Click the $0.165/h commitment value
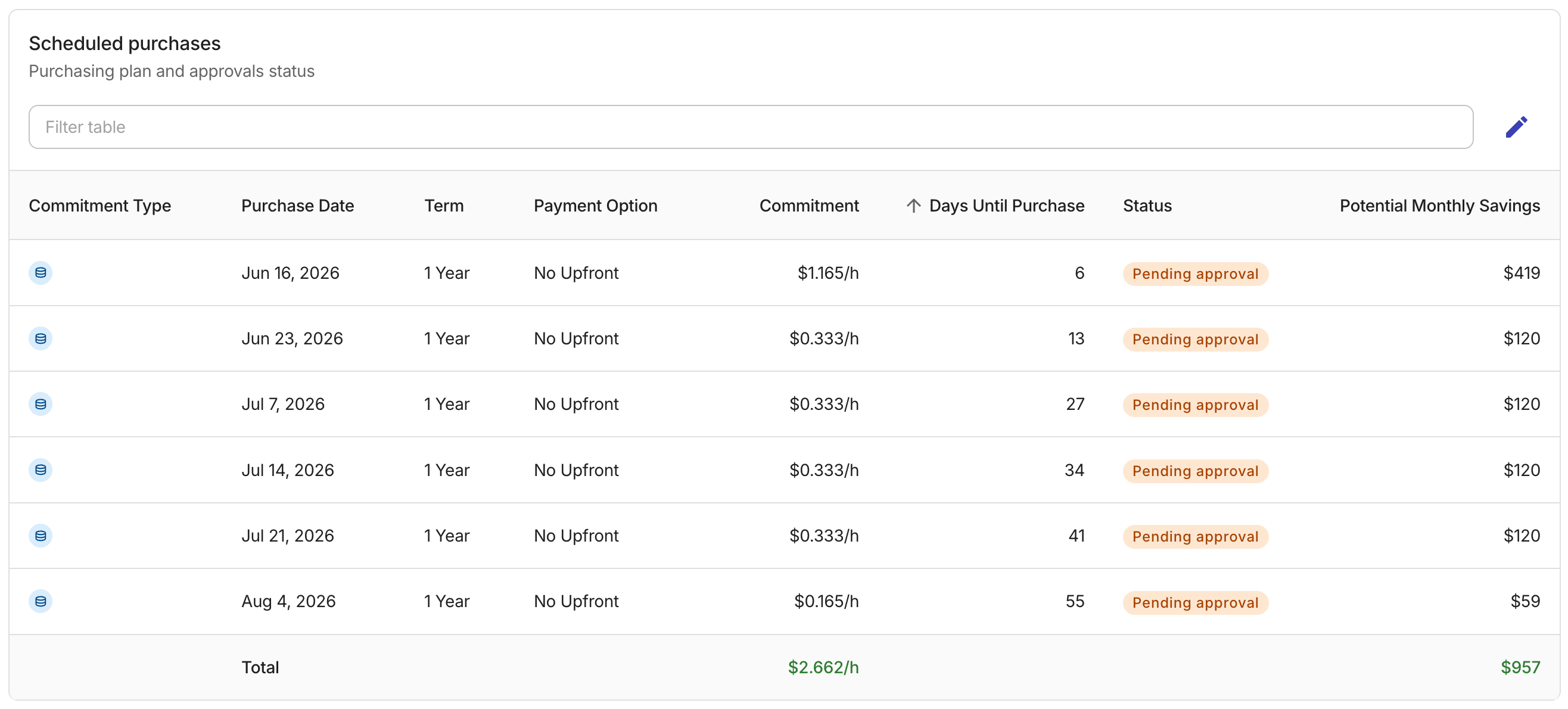 pyautogui.click(x=826, y=601)
